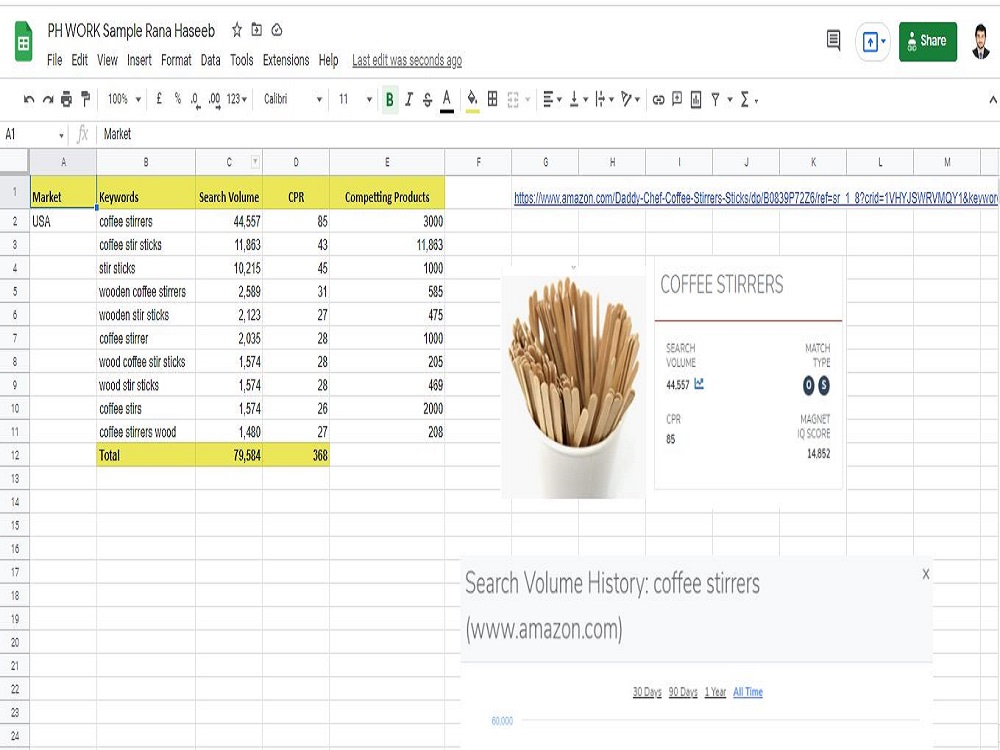The image size is (1000, 750).
Task: Open the number format 123 dropdown
Action: click(x=236, y=99)
